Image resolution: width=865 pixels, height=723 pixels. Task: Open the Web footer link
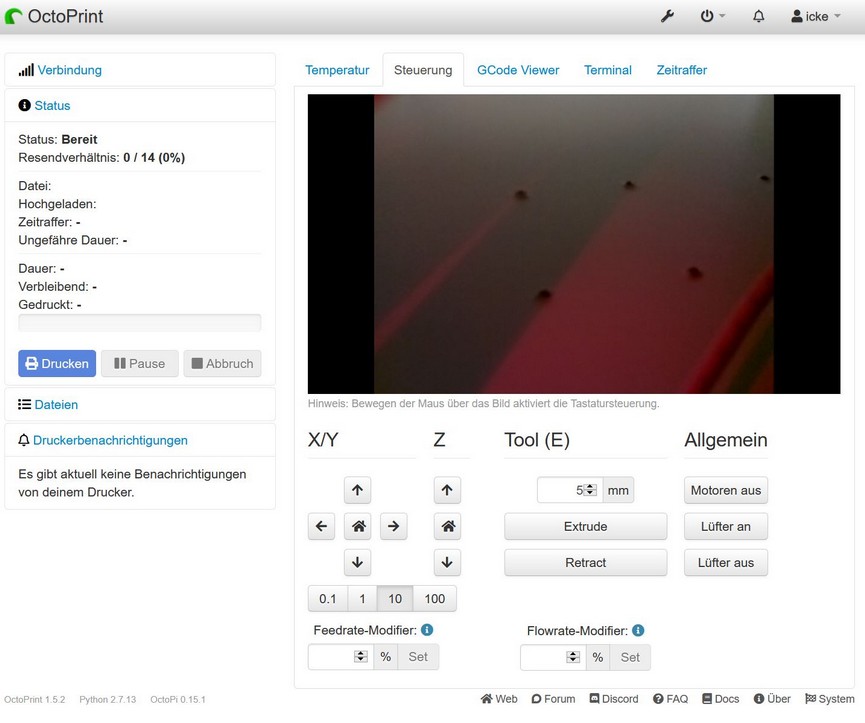click(x=499, y=699)
